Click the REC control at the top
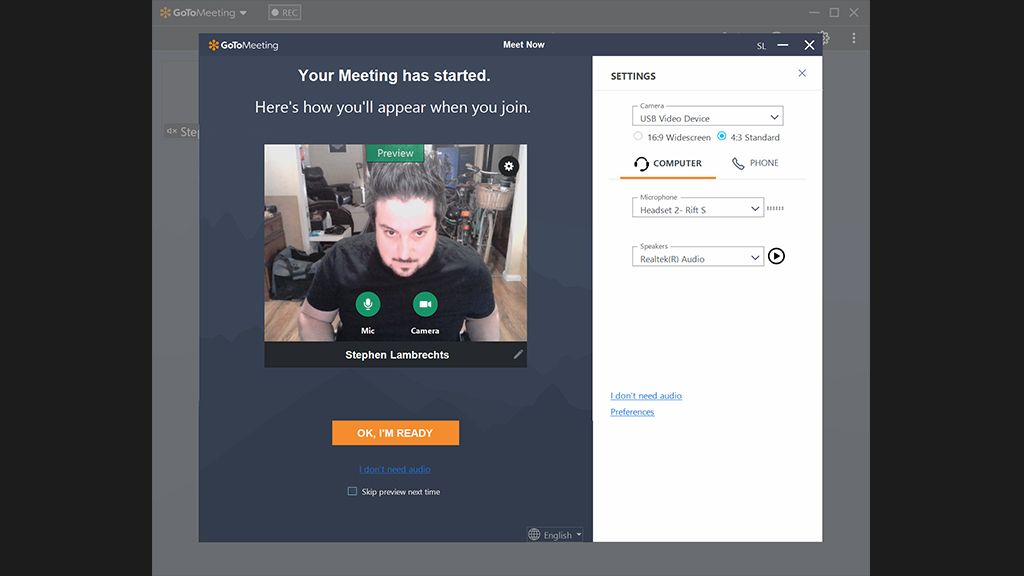The height and width of the screenshot is (576, 1024). 283,11
